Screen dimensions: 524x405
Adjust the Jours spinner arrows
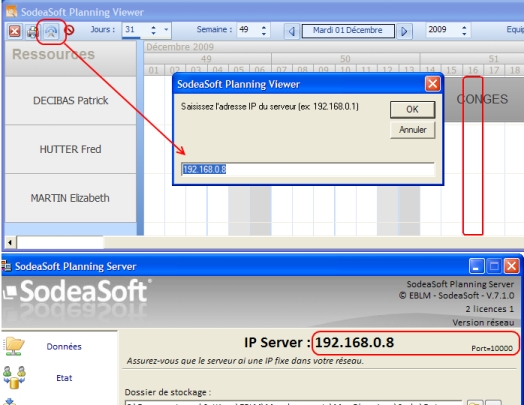[153, 30]
